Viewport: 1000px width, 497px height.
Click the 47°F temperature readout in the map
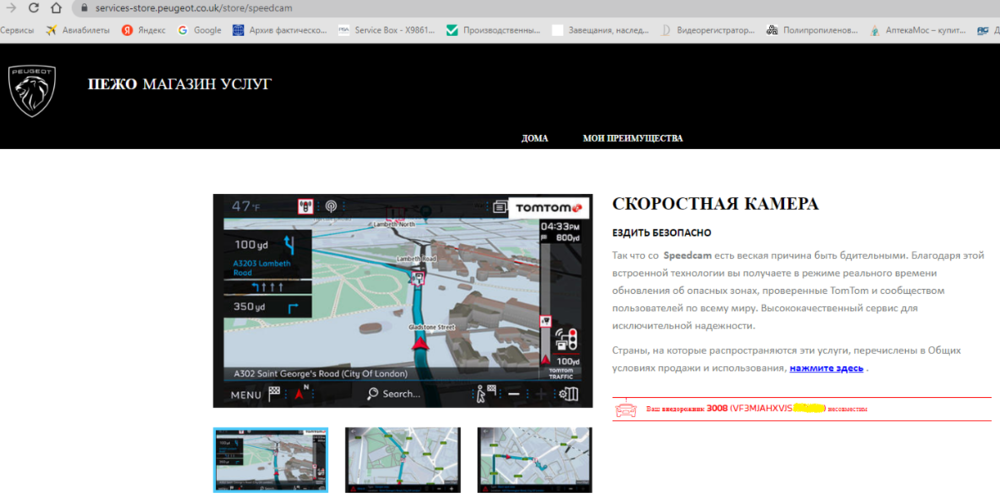[246, 206]
